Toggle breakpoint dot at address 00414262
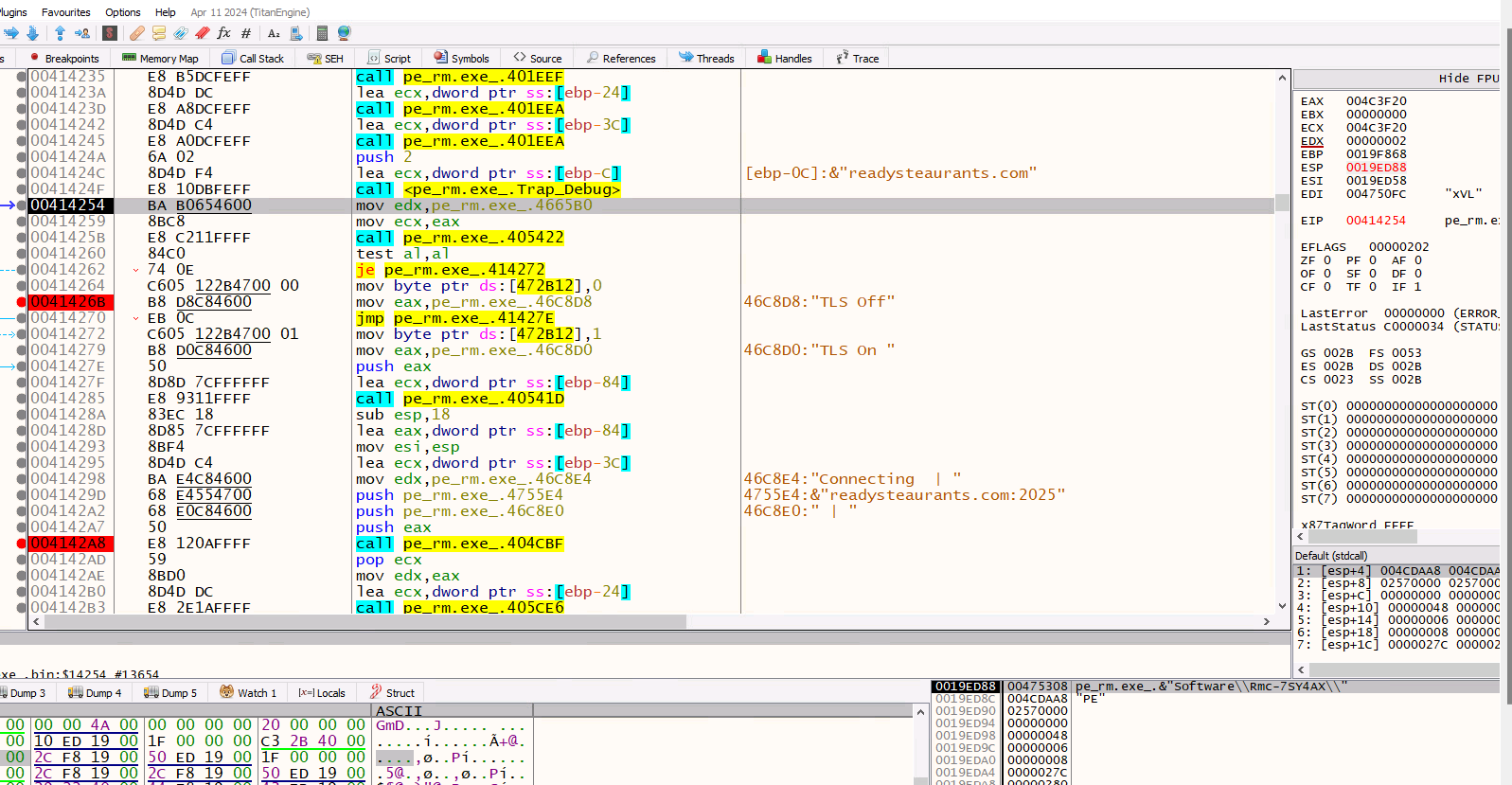This screenshot has height=785, width=1512. [x=22, y=270]
